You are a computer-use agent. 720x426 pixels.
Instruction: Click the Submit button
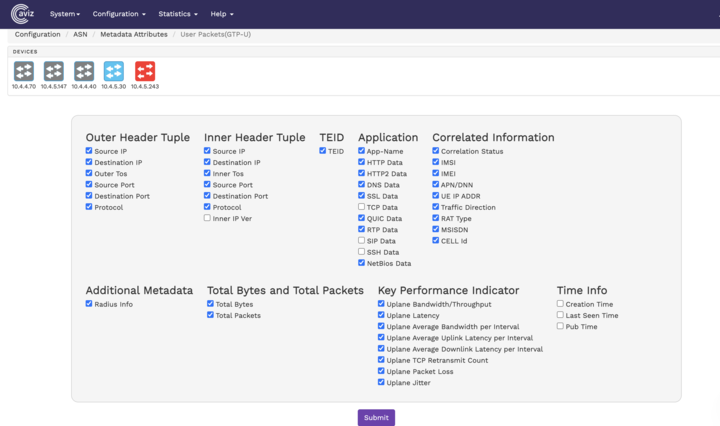376,417
